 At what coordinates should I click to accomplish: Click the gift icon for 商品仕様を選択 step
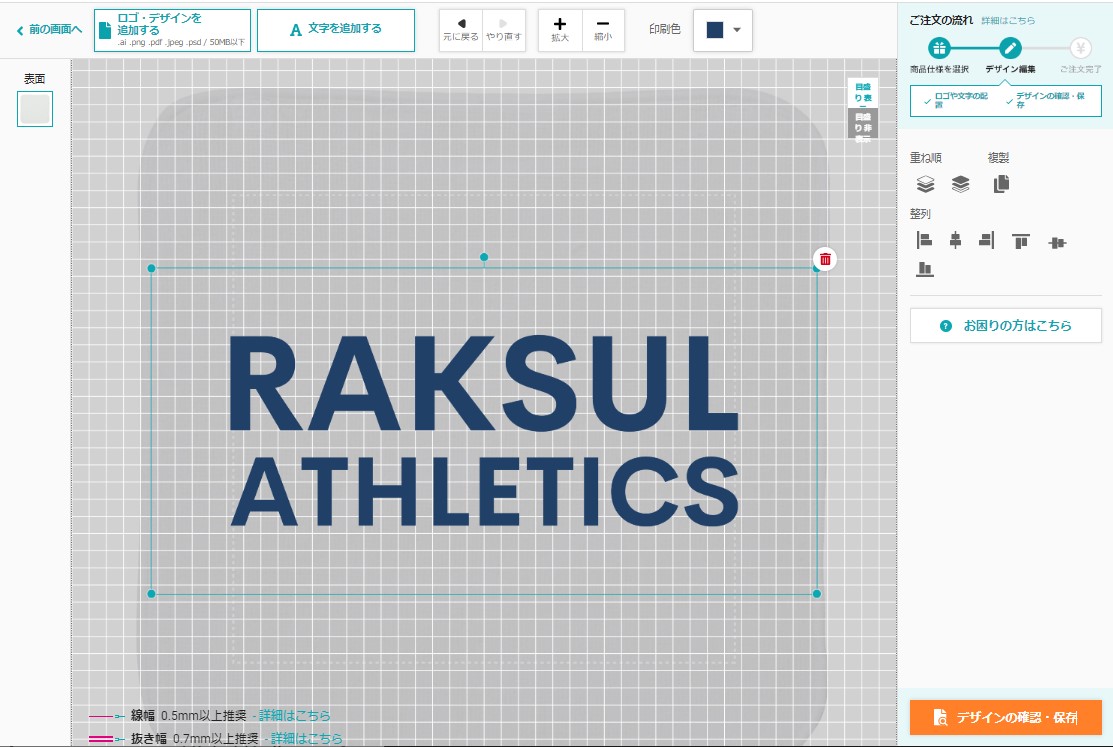(939, 48)
